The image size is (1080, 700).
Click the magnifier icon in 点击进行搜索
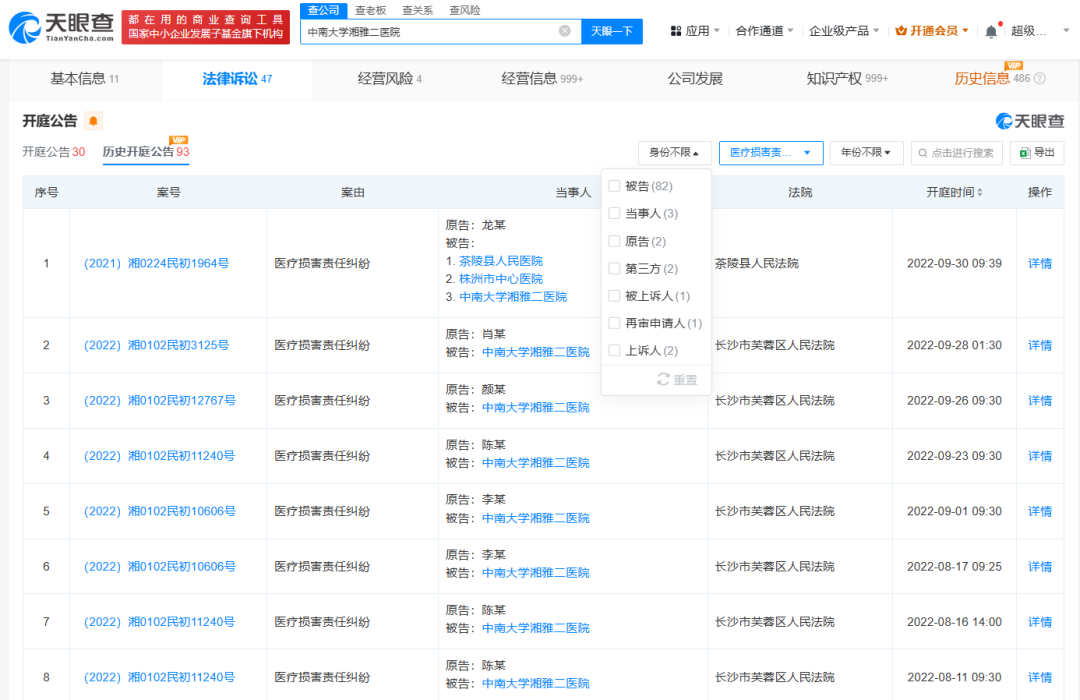click(924, 153)
